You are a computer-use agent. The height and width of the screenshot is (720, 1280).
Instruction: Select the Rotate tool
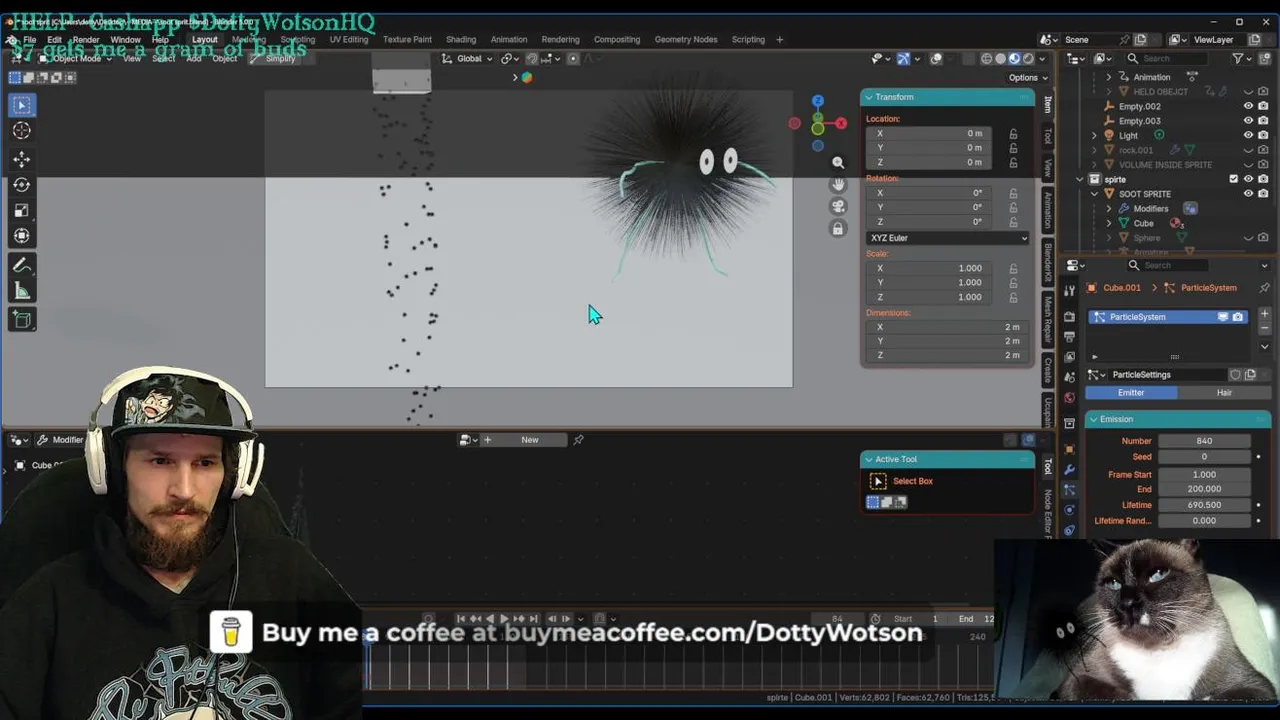tap(22, 185)
